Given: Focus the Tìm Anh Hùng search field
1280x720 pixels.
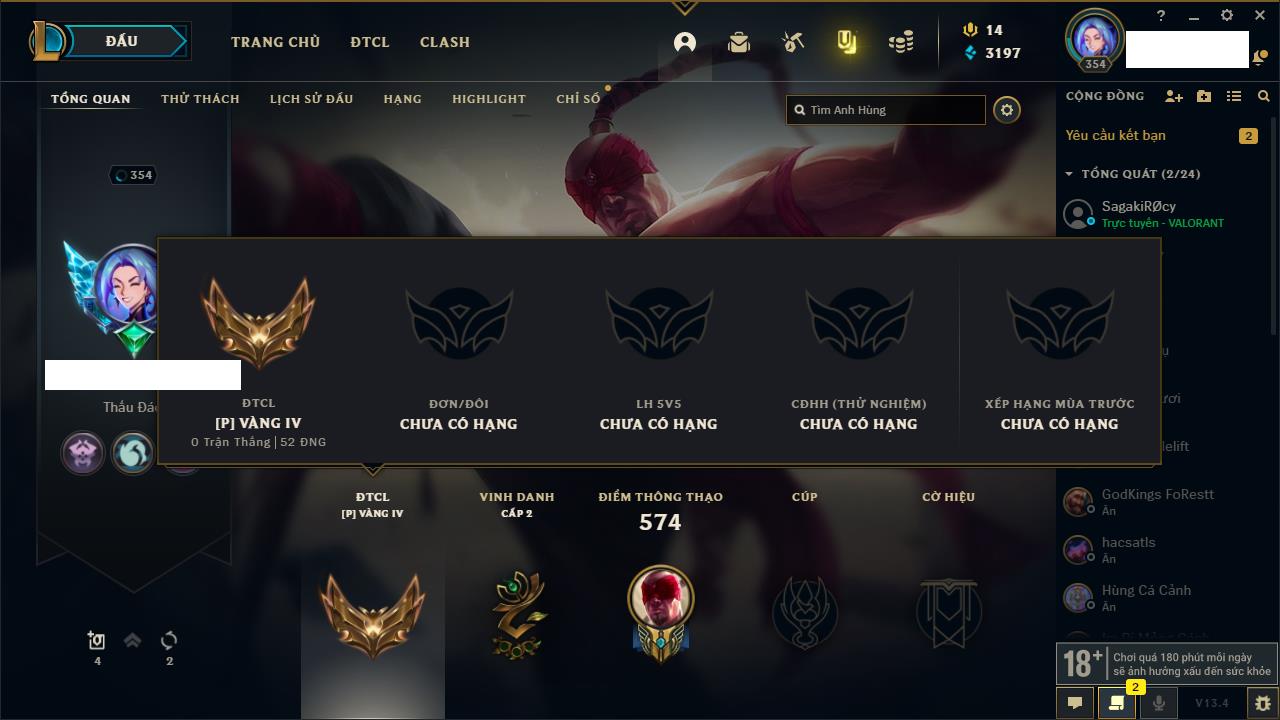Looking at the screenshot, I should tap(886, 110).
